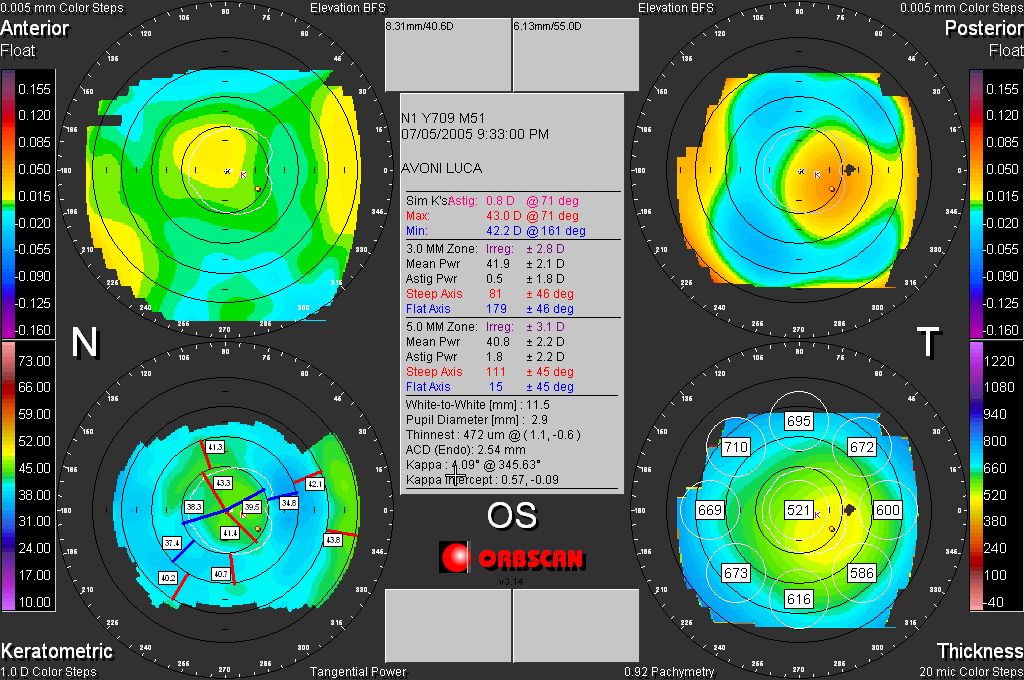Click the orange dot on the Keratometric map

pos(258,527)
